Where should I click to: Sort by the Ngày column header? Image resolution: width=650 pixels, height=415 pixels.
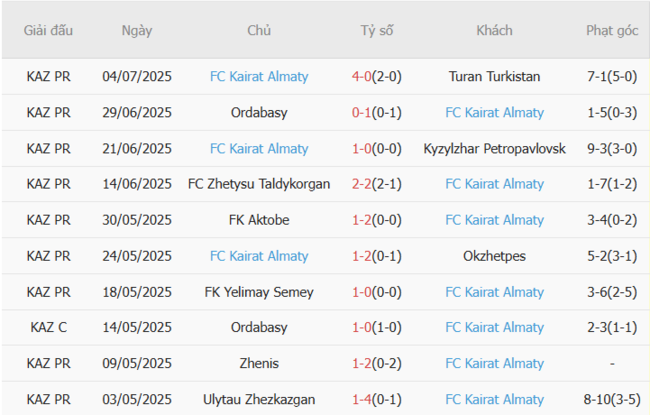click(137, 31)
